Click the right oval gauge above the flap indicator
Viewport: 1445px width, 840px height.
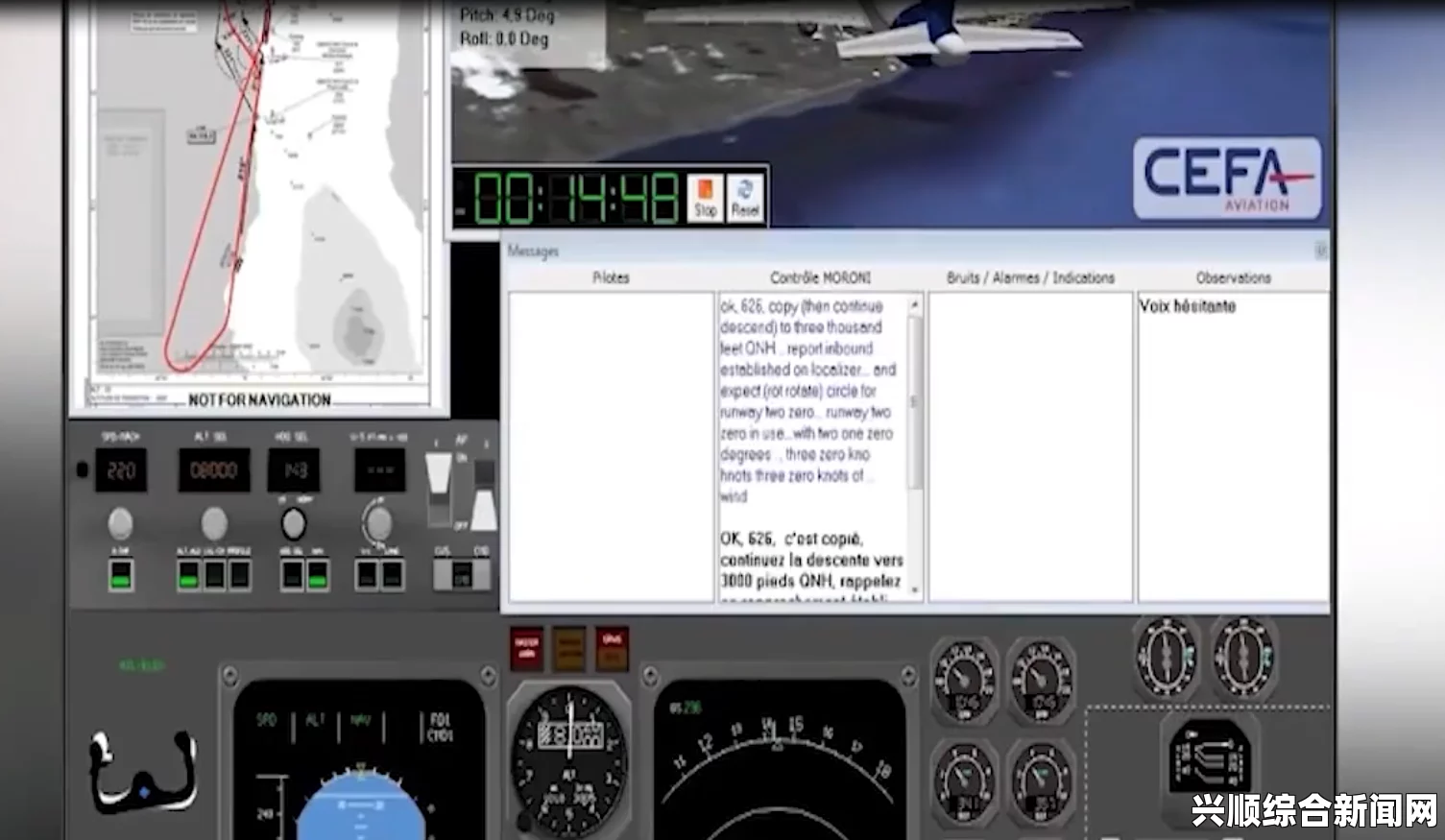coord(1243,657)
